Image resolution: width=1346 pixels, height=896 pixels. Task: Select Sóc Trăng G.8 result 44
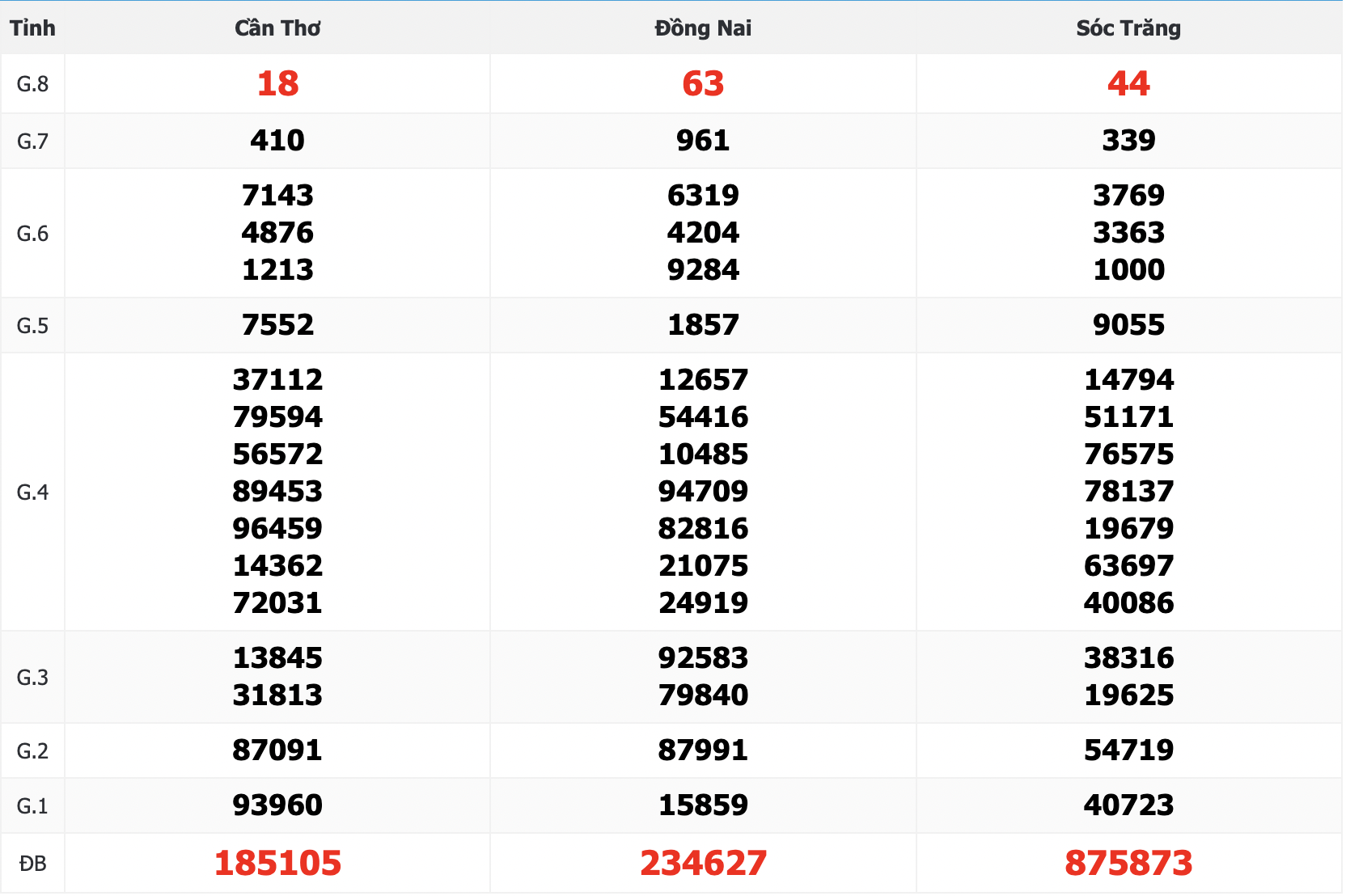coord(1128,83)
